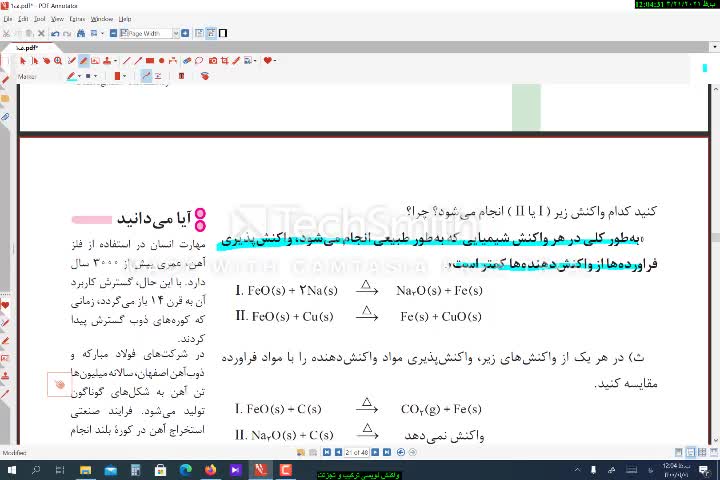Image resolution: width=720 pixels, height=480 pixels.
Task: Delete annotation with trash can icon
Action: point(181,76)
